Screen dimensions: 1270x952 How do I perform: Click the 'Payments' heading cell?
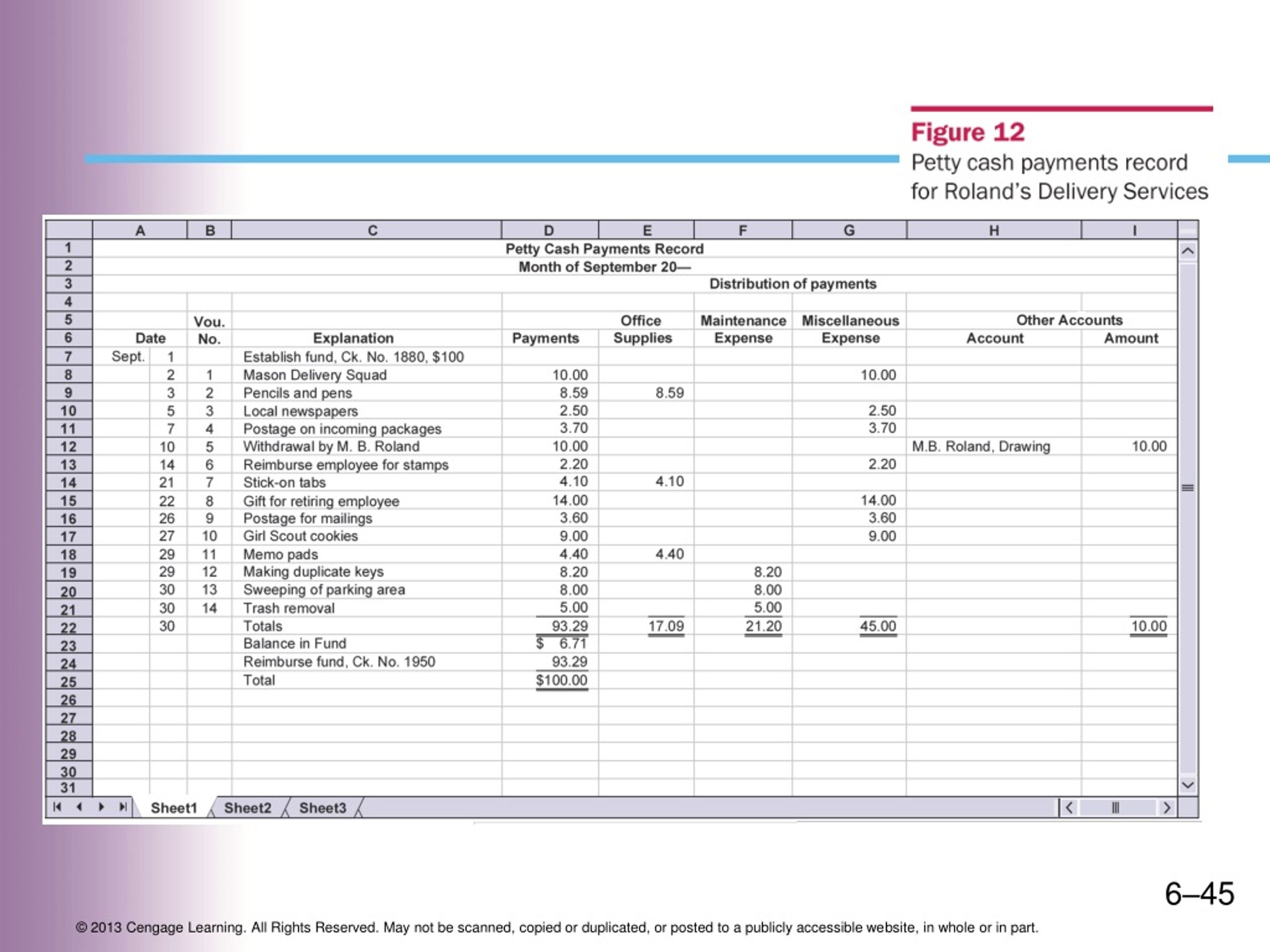(x=545, y=338)
